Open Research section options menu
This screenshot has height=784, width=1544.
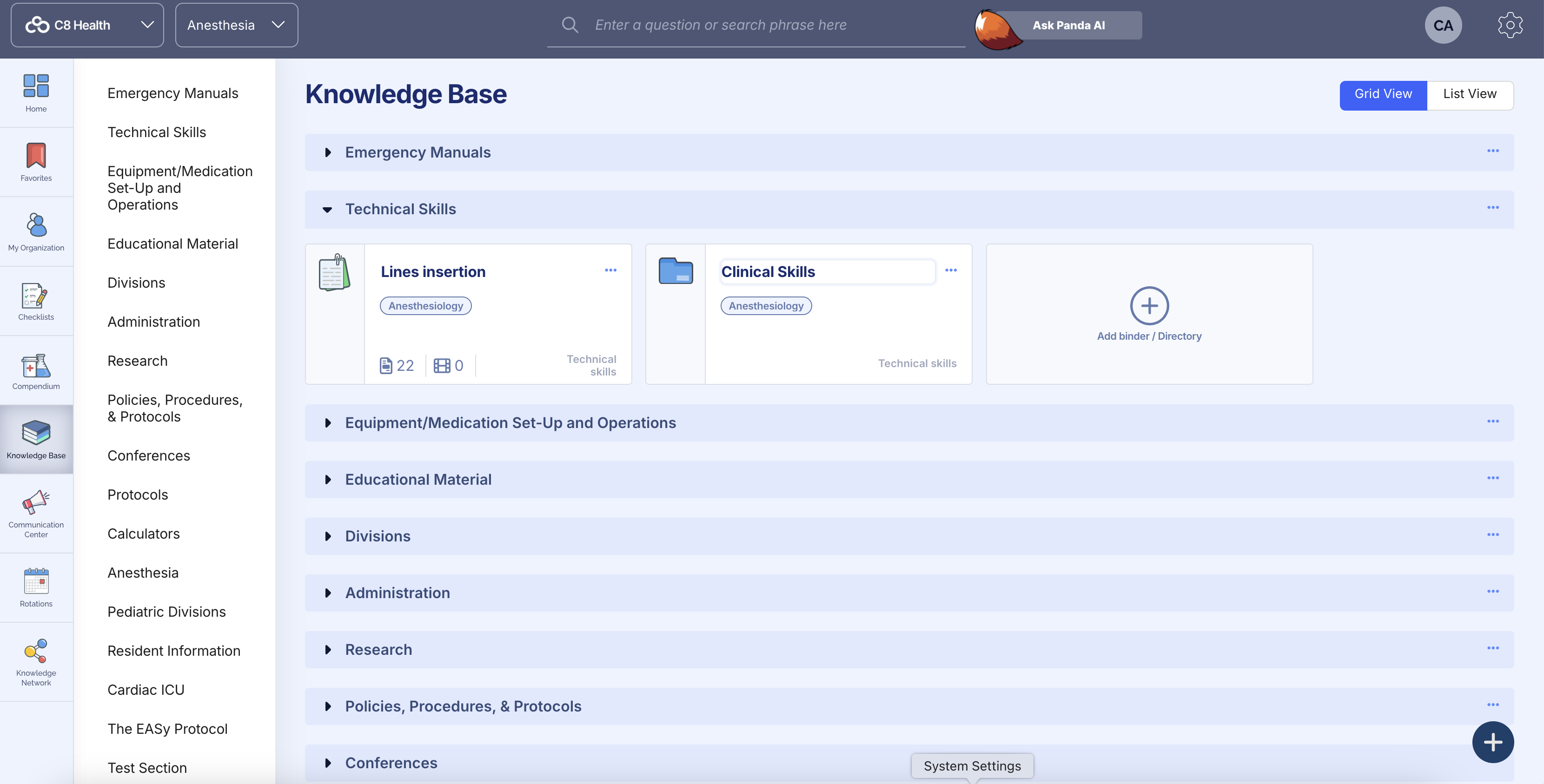pos(1492,648)
